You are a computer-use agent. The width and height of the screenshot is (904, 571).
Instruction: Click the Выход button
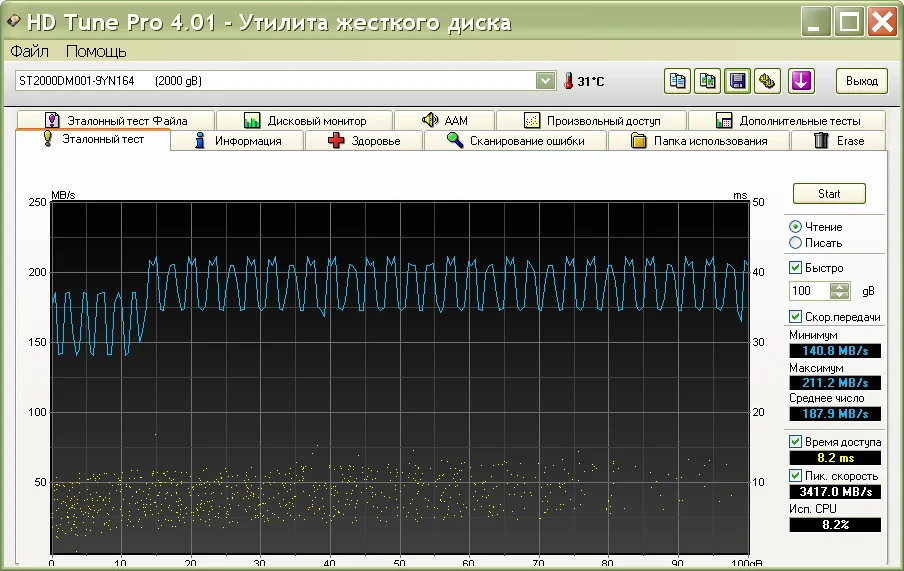point(861,81)
